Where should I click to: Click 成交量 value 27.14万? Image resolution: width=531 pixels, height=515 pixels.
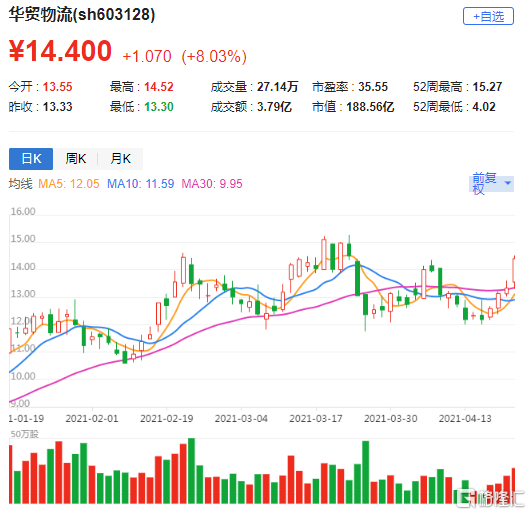click(x=277, y=87)
